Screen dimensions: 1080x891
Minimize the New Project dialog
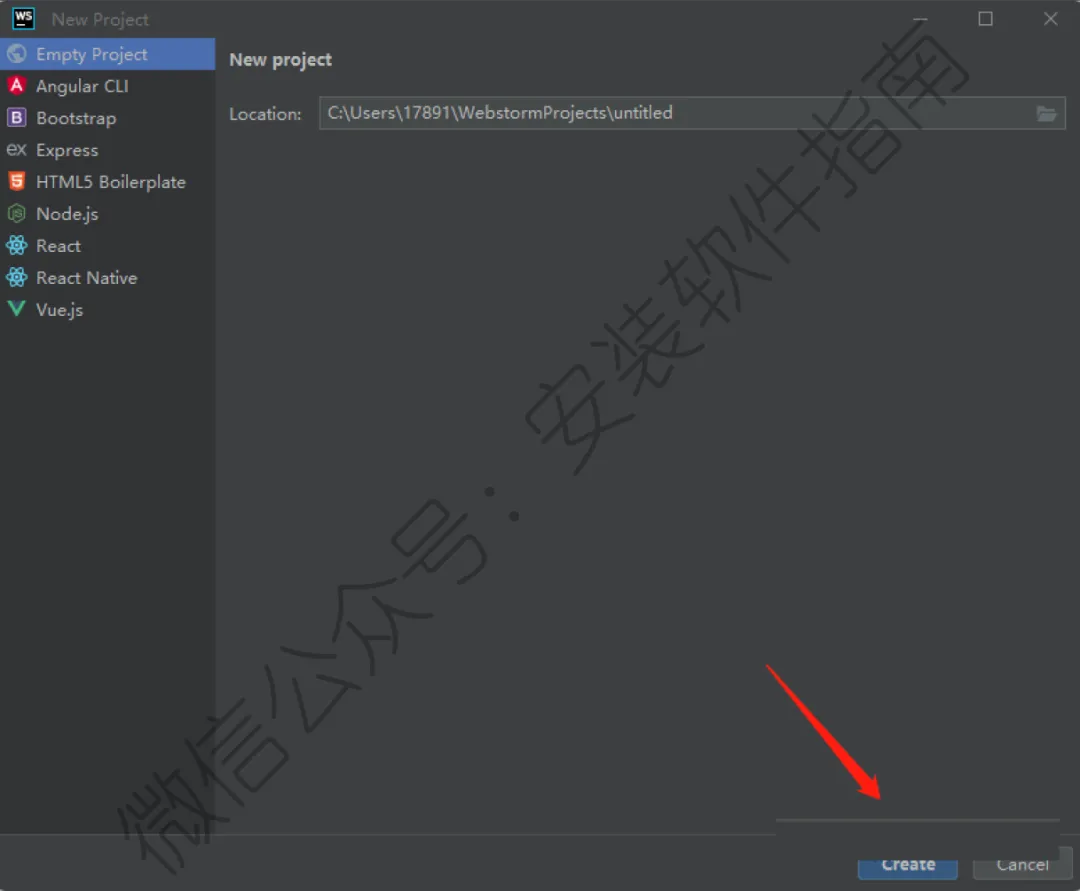pyautogui.click(x=920, y=19)
